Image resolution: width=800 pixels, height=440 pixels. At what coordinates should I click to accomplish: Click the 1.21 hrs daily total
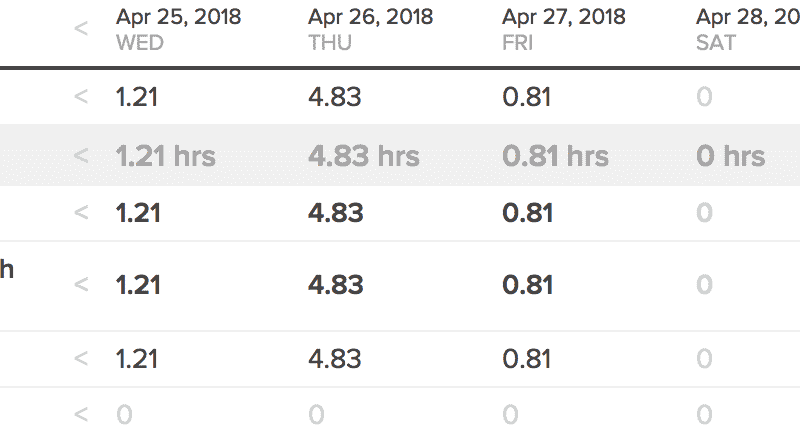(x=165, y=156)
